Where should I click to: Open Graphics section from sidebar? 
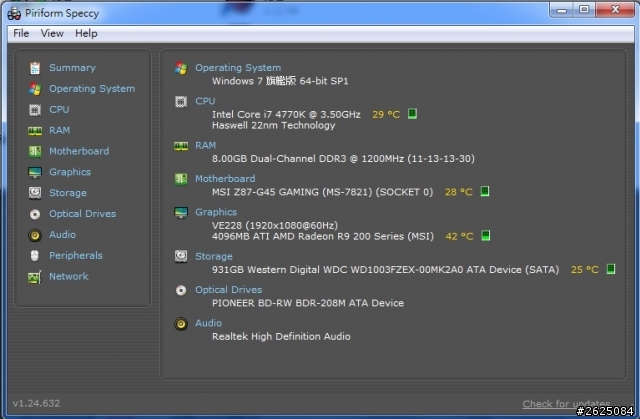(70, 172)
